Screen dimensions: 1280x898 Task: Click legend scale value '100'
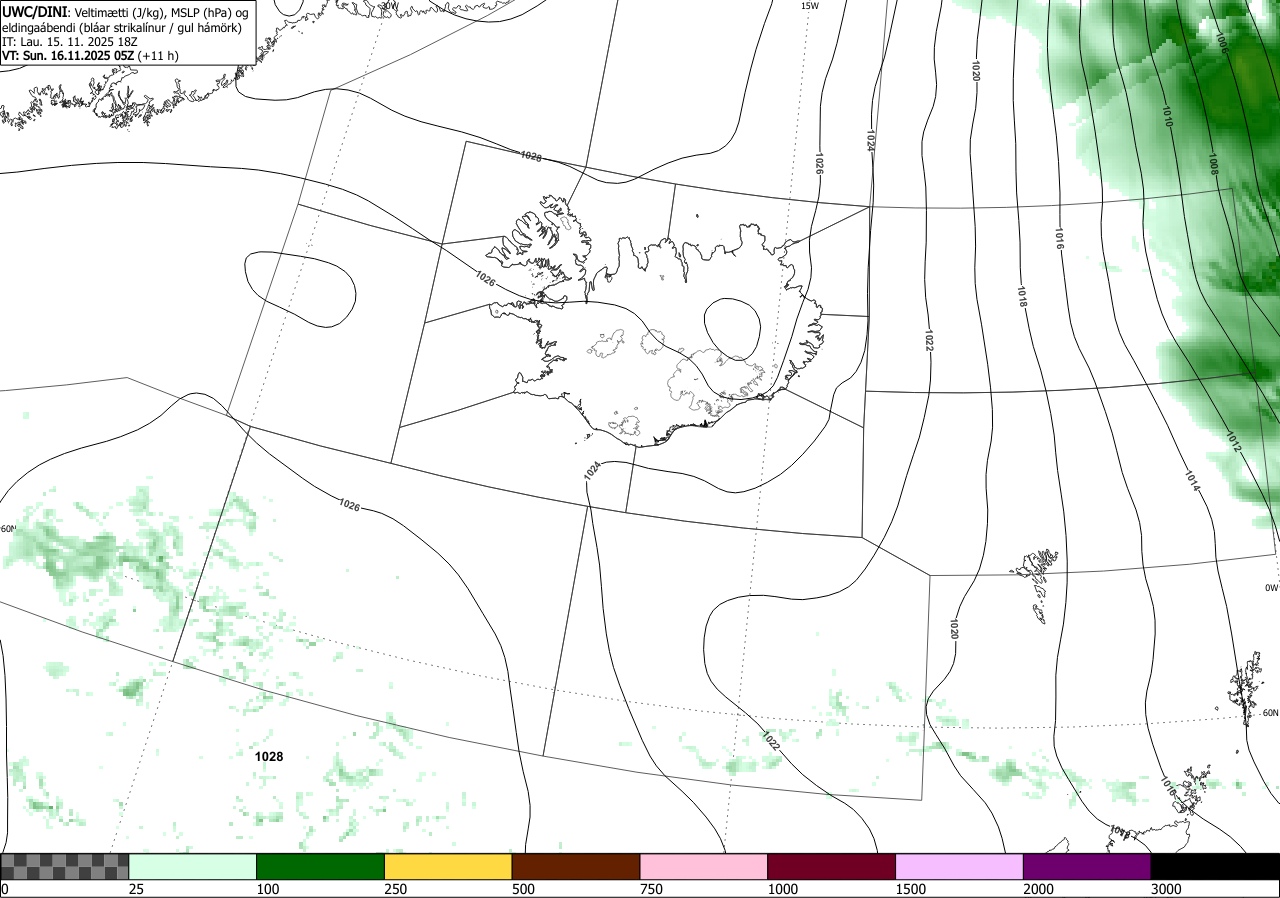click(x=268, y=889)
